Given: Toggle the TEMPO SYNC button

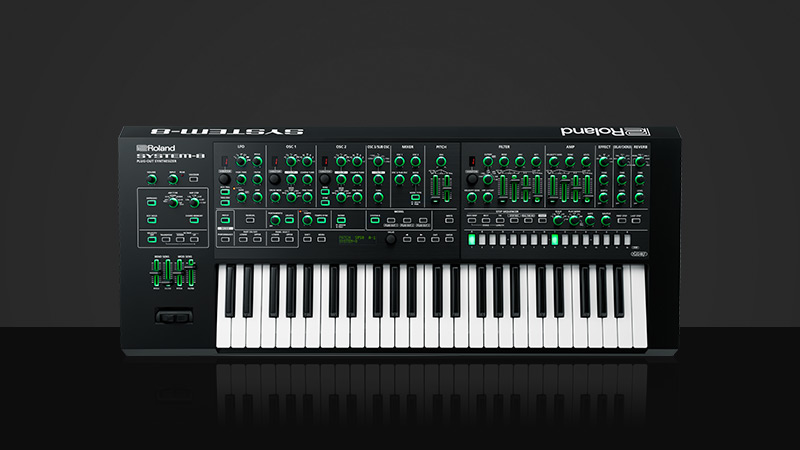Looking at the screenshot, I should pyautogui.click(x=321, y=220).
